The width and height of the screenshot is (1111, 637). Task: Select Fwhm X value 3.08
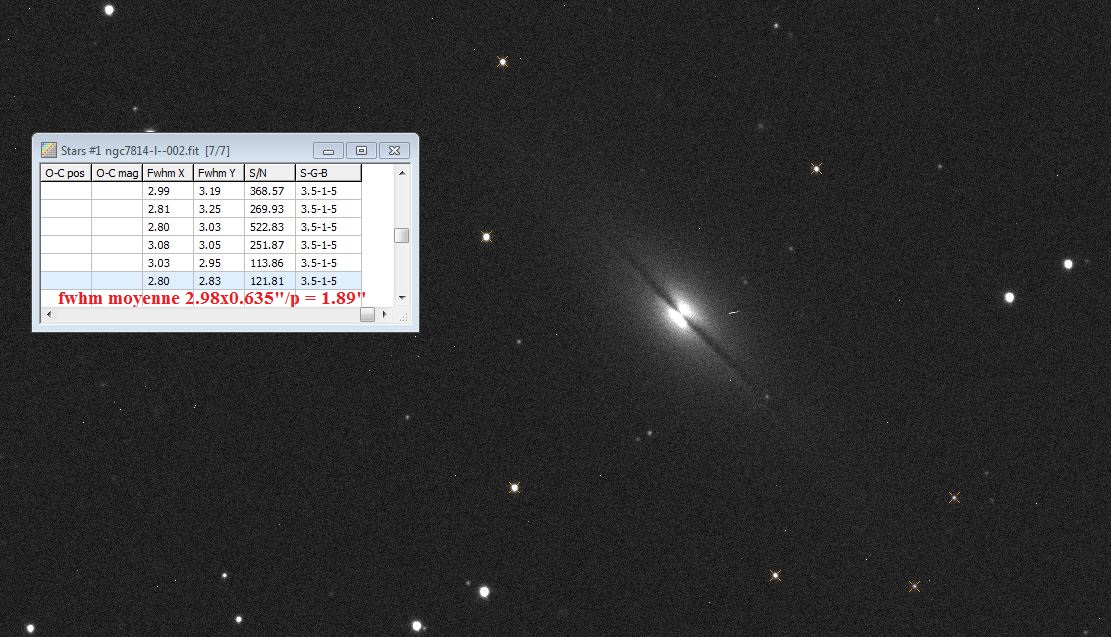pyautogui.click(x=168, y=245)
